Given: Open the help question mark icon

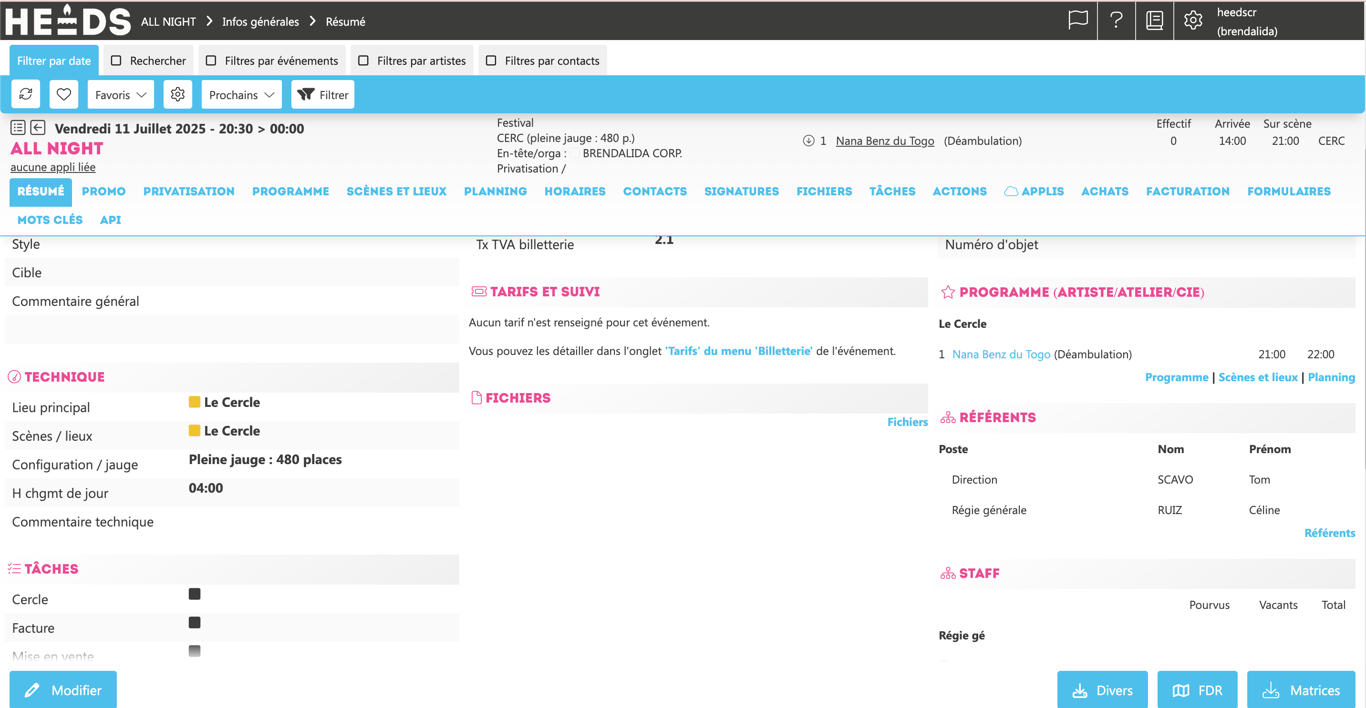Looking at the screenshot, I should click(x=1116, y=20).
